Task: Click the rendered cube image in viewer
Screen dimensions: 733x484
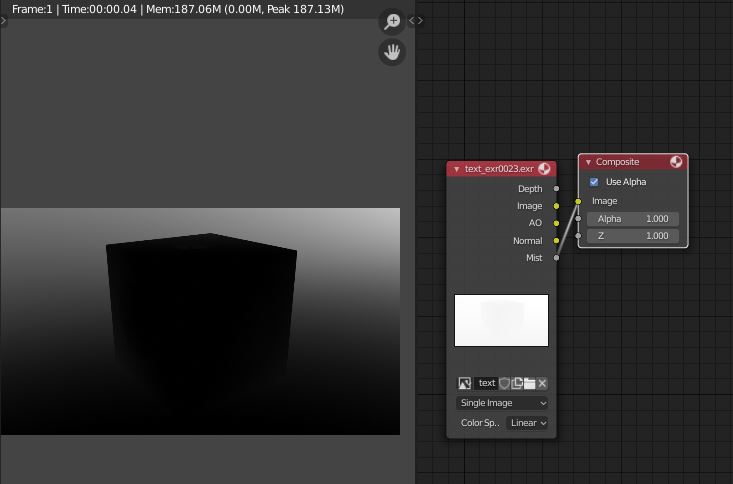Action: point(200,321)
